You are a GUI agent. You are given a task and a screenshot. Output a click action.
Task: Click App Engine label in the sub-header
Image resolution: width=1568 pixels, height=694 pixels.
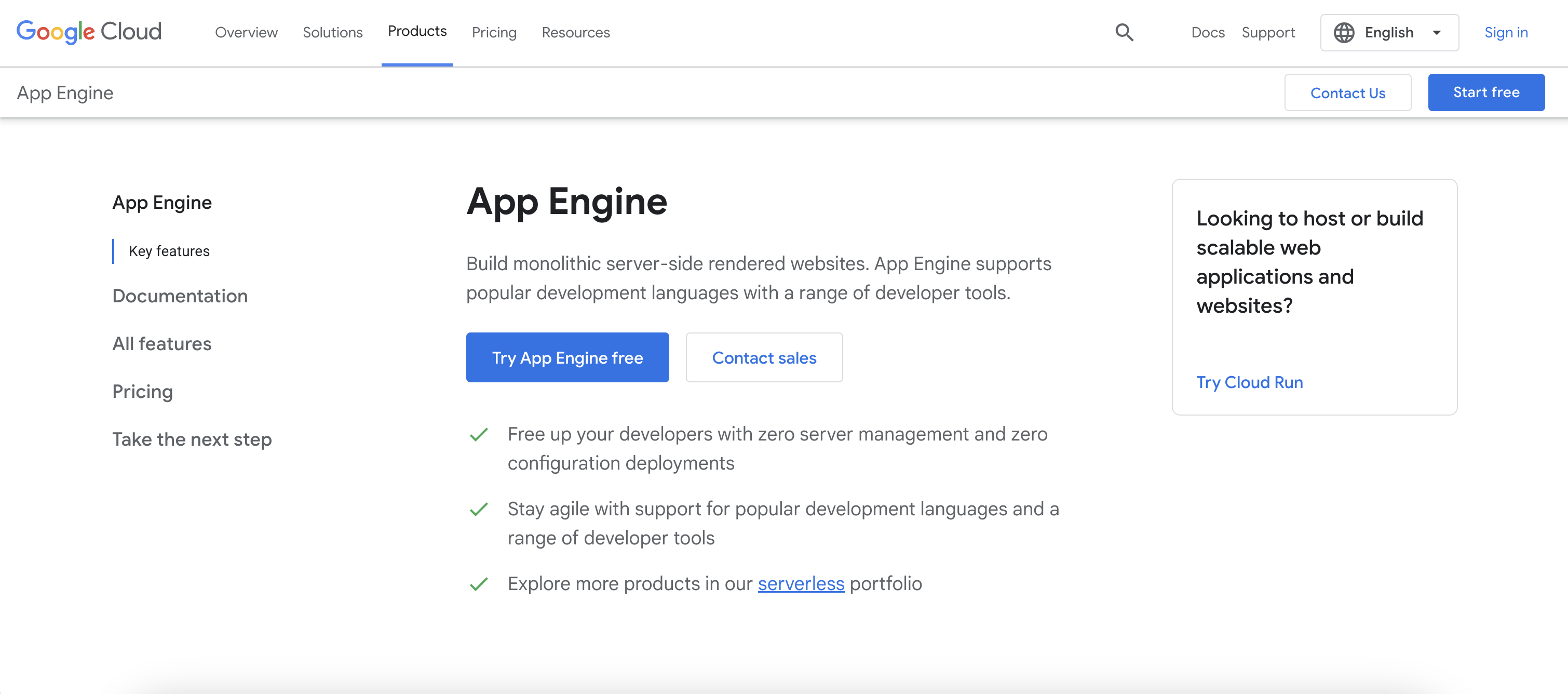(x=65, y=92)
